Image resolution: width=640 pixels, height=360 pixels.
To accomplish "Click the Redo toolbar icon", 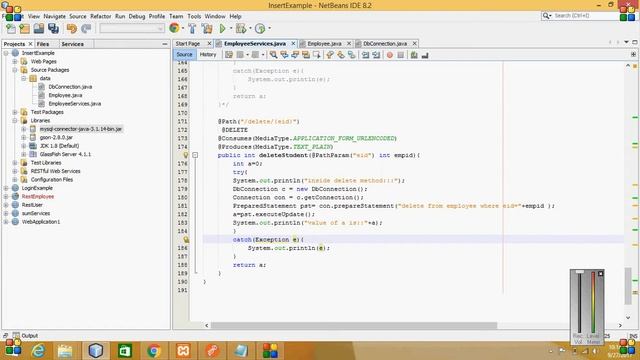I will point(86,29).
